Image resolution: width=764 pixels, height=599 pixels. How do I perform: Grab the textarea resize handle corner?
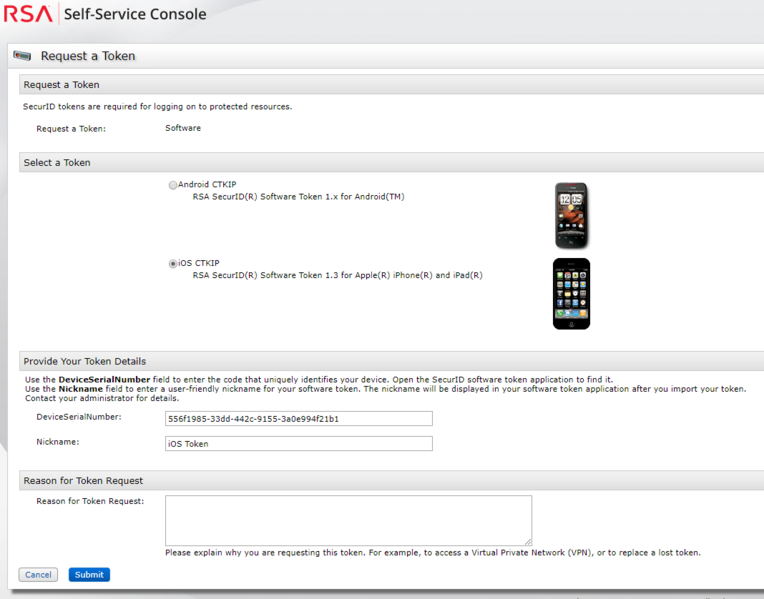coord(527,541)
